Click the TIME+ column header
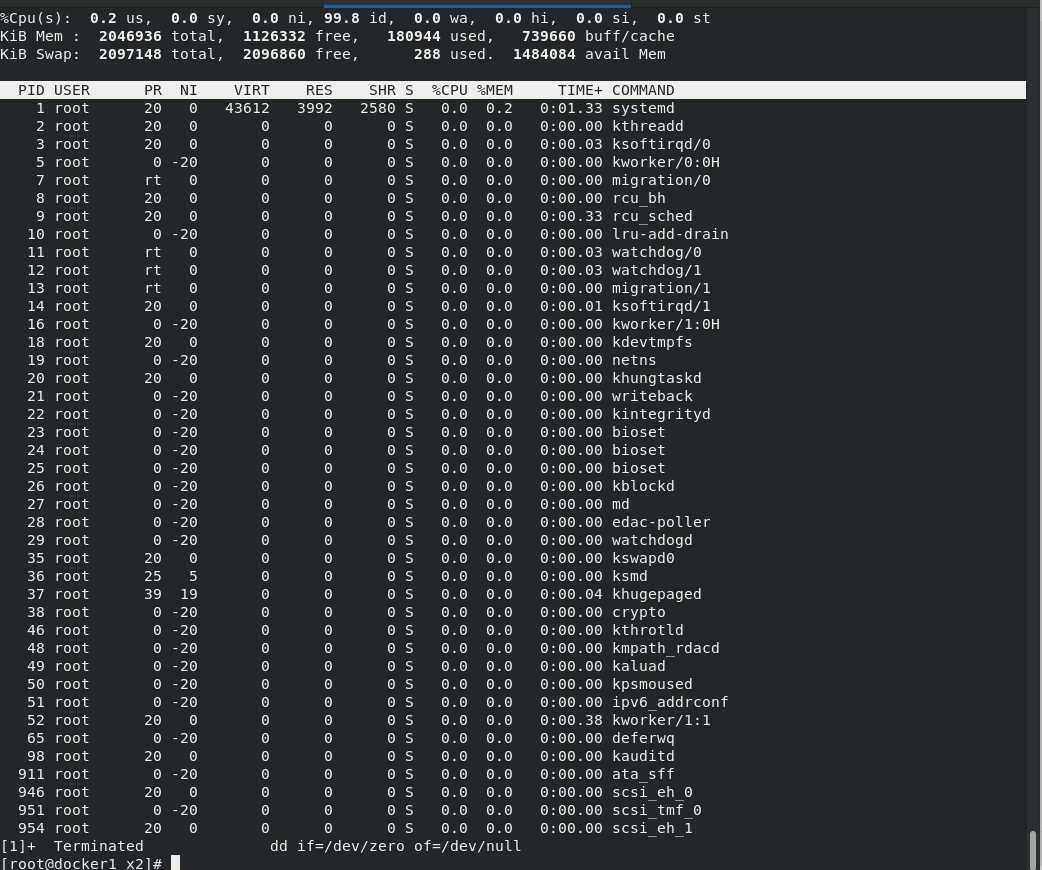The height and width of the screenshot is (870, 1042). click(580, 90)
